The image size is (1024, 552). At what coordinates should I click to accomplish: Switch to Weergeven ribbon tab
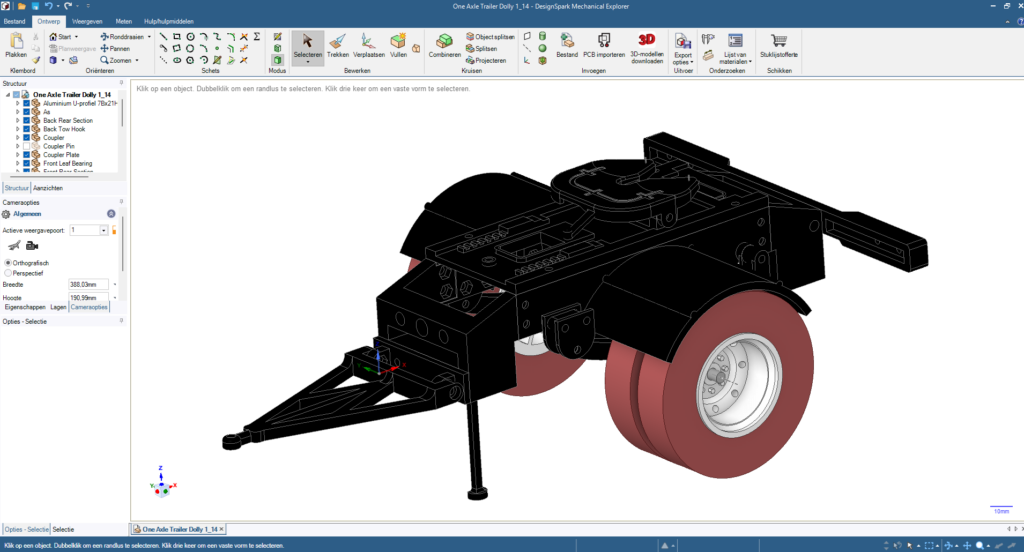point(87,21)
